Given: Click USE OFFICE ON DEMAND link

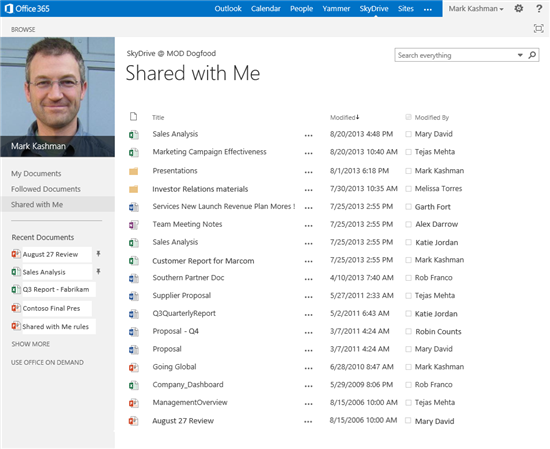Looking at the screenshot, I should click(47, 362).
